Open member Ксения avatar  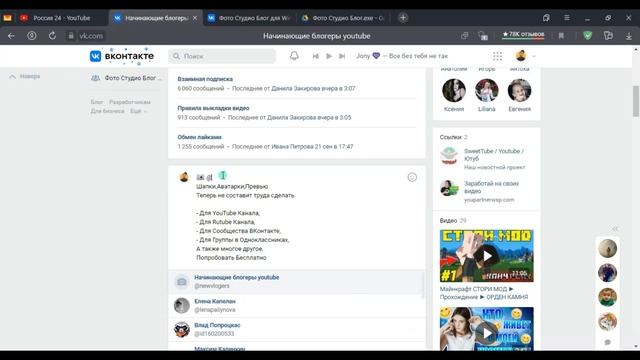point(454,90)
